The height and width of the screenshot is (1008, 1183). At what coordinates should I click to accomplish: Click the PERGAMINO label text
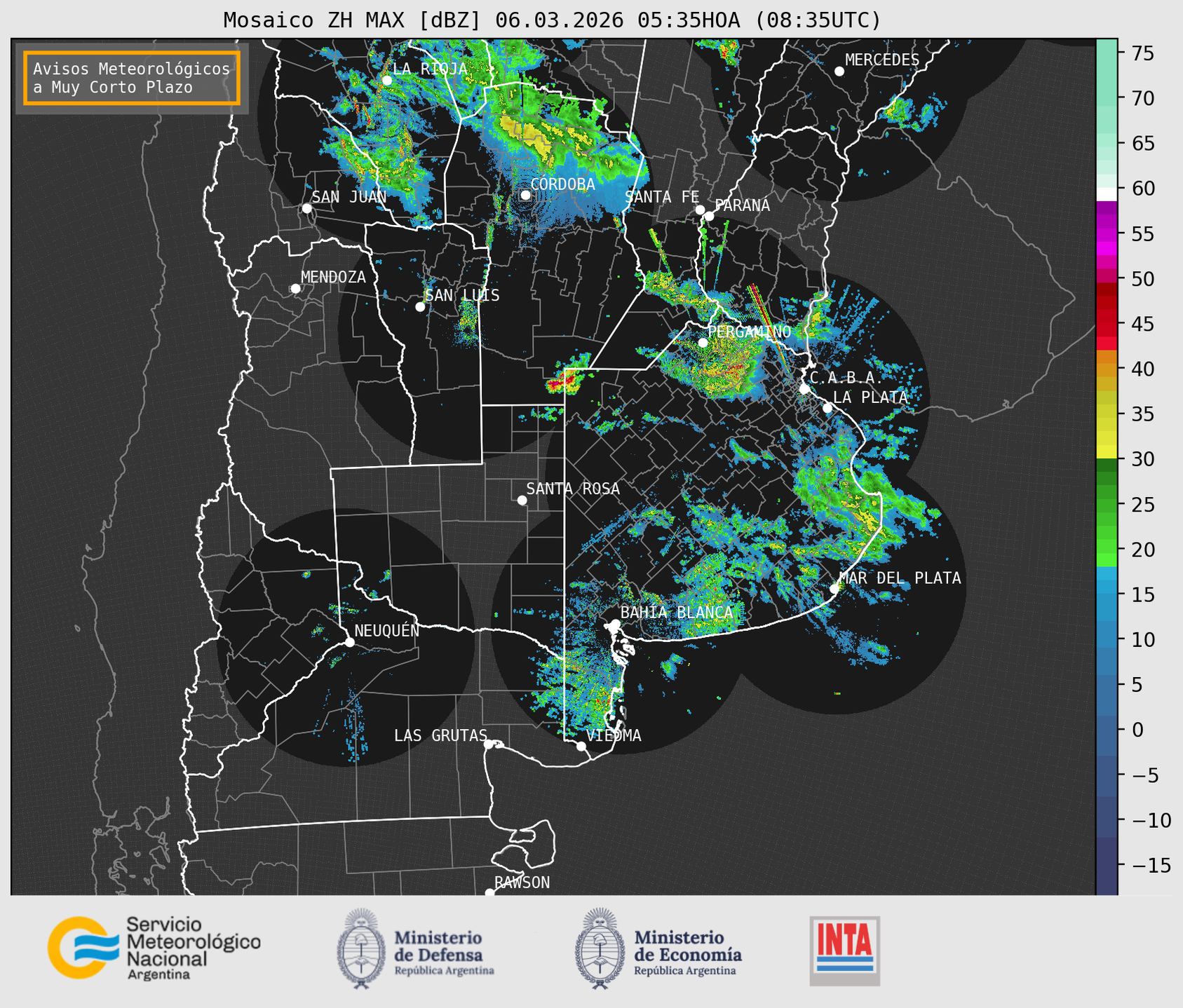point(749,332)
